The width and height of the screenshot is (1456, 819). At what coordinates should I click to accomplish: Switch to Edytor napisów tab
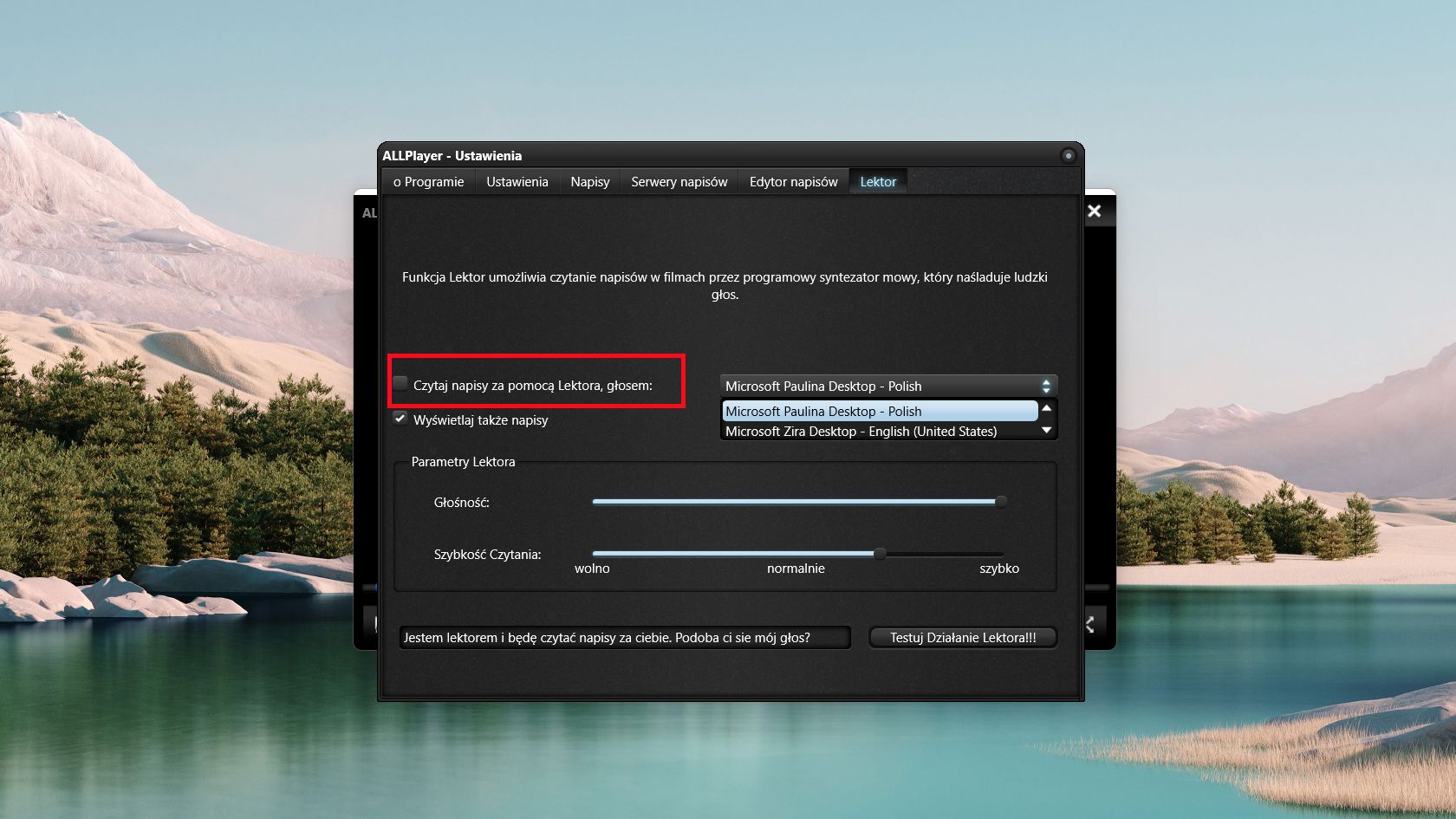point(794,182)
